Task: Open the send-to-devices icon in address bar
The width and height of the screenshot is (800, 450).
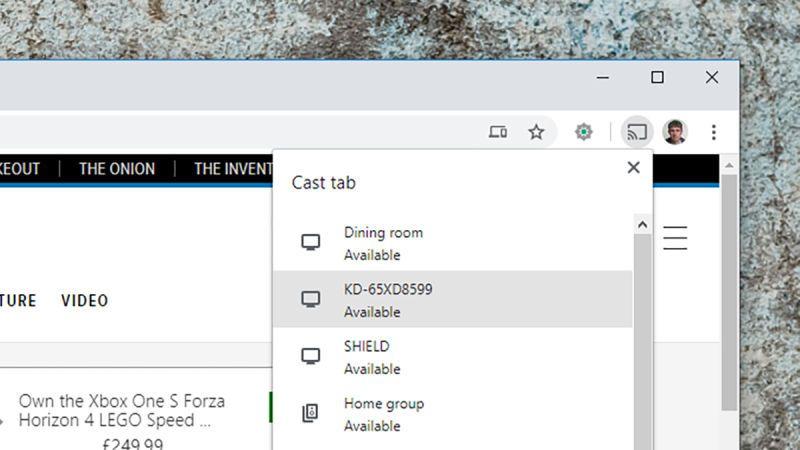Action: pos(497,132)
